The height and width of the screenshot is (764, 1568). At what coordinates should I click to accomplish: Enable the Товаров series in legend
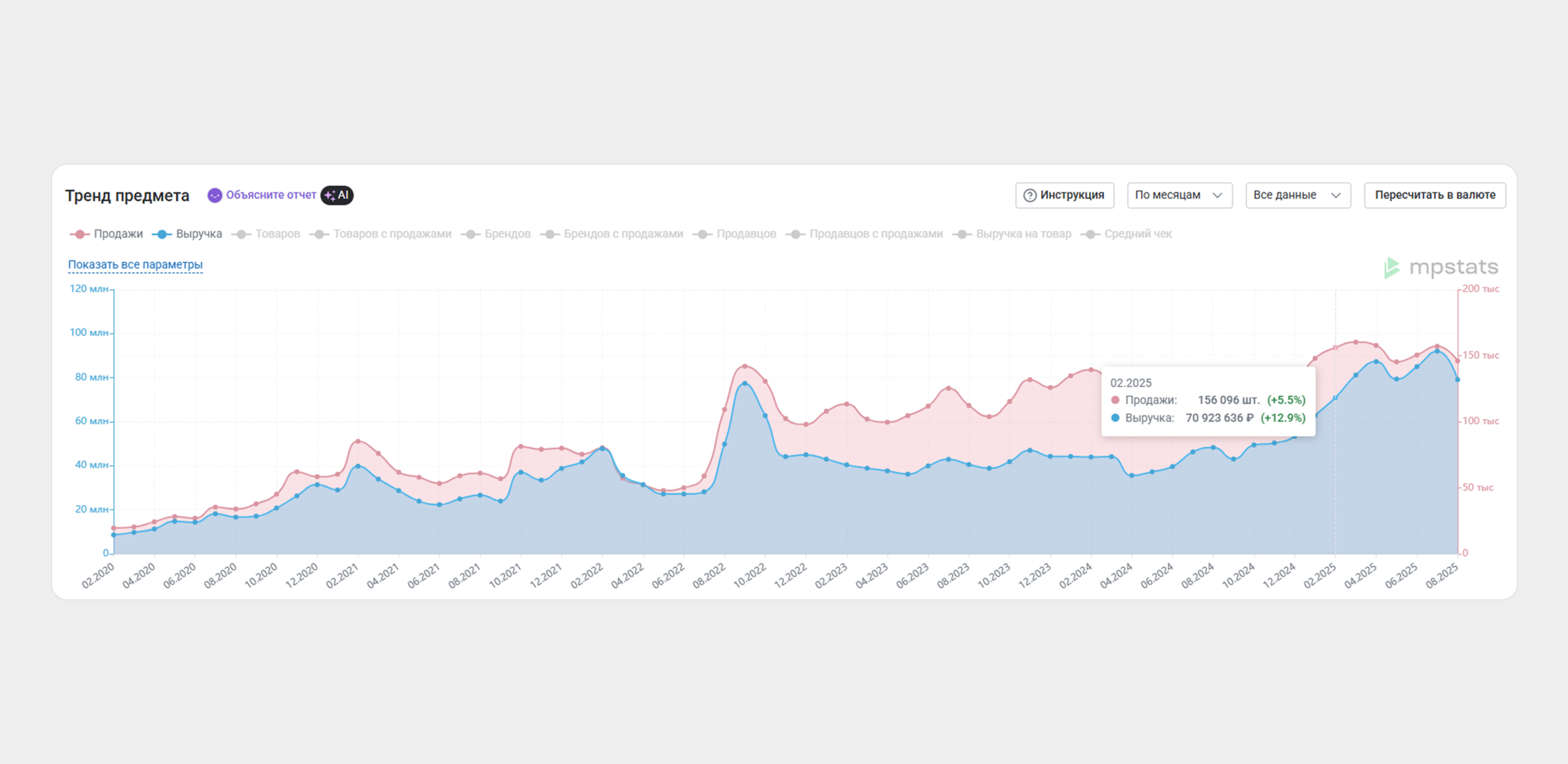tap(268, 234)
